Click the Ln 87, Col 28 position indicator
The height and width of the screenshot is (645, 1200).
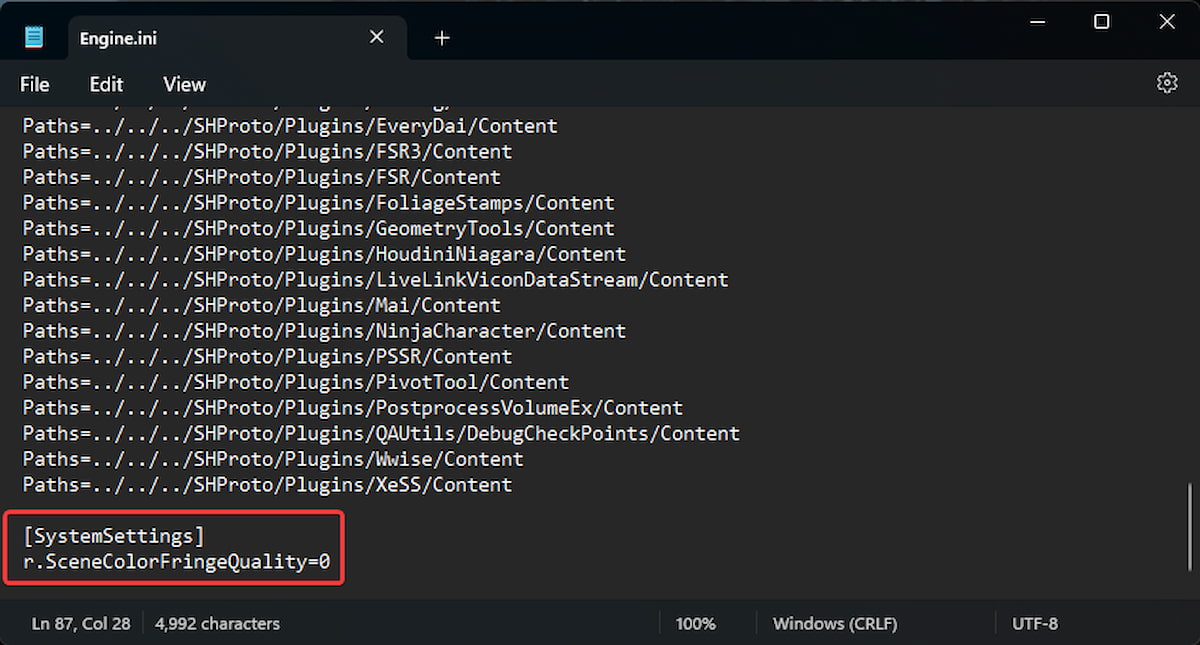click(81, 623)
